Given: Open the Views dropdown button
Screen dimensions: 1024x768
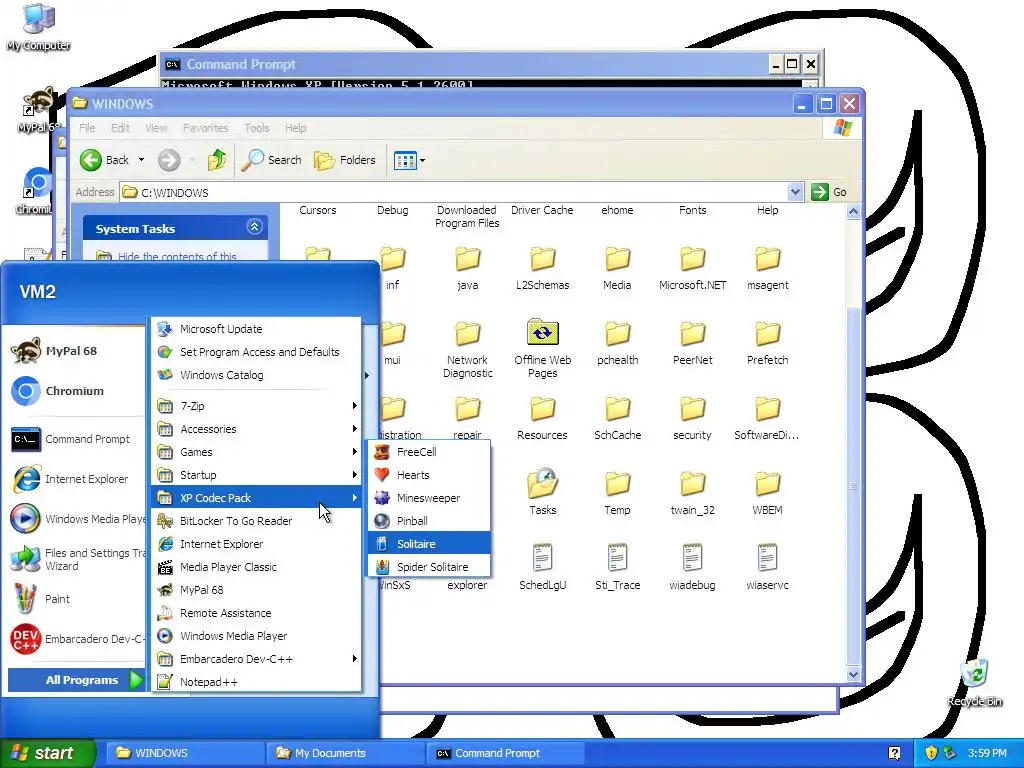Looking at the screenshot, I should 410,160.
